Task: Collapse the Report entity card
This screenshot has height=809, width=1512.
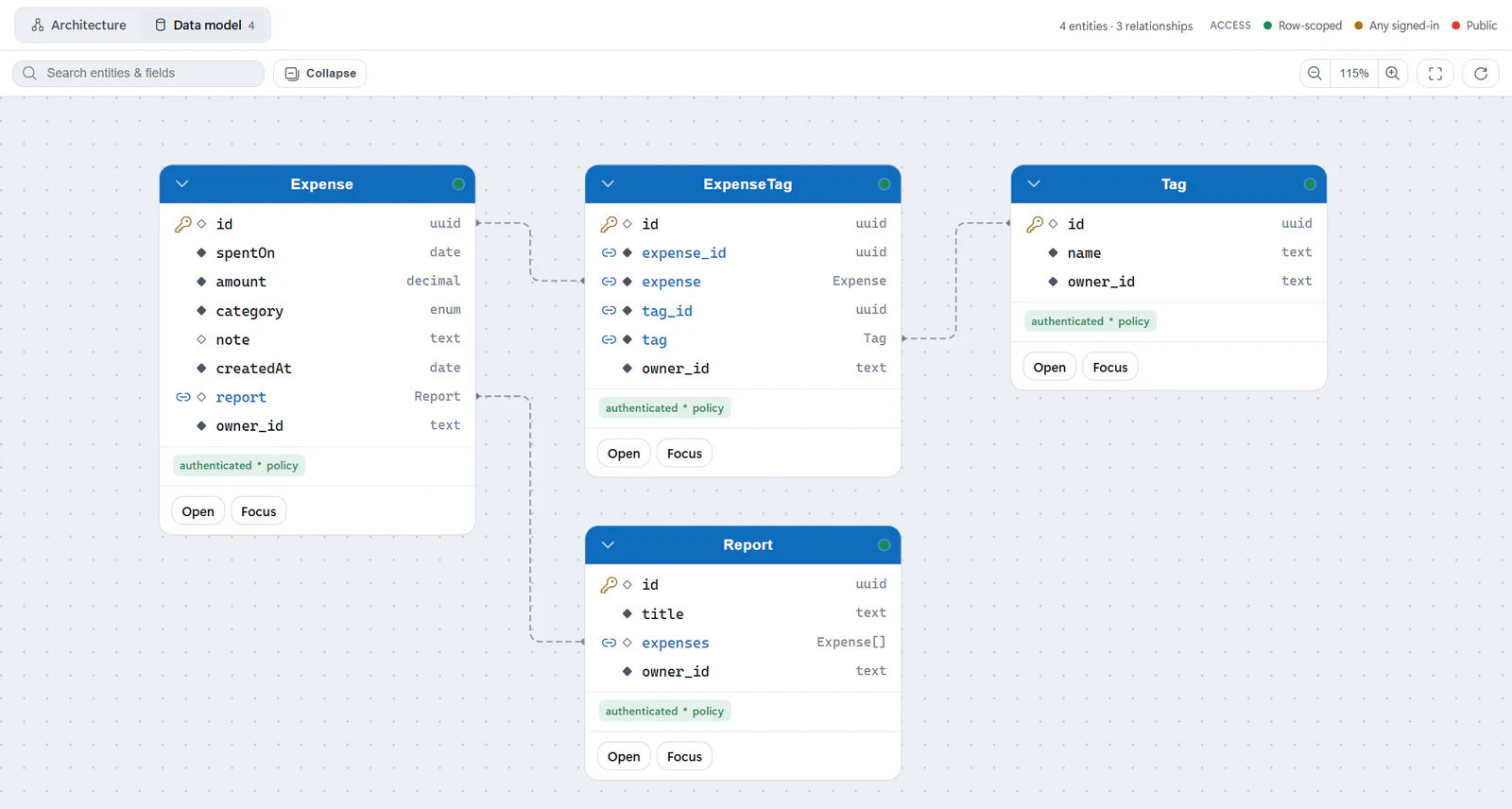Action: (609, 545)
